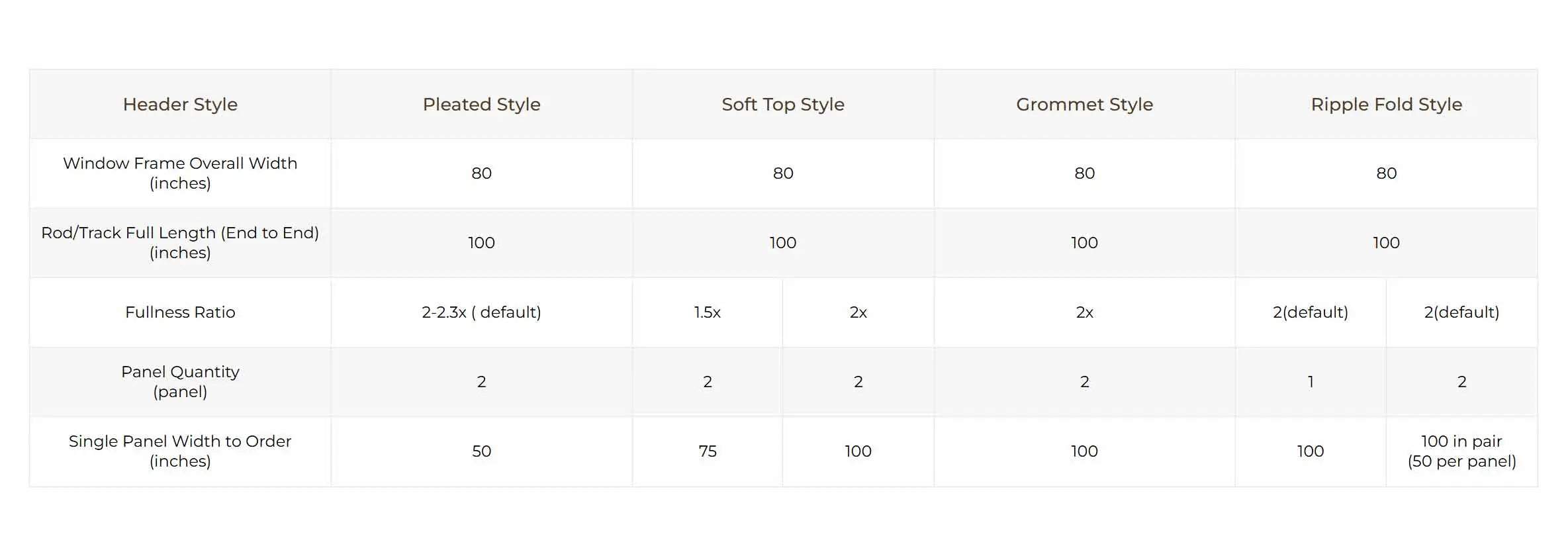Select Pleated Style window width value 80
The image size is (1568, 548).
481,173
